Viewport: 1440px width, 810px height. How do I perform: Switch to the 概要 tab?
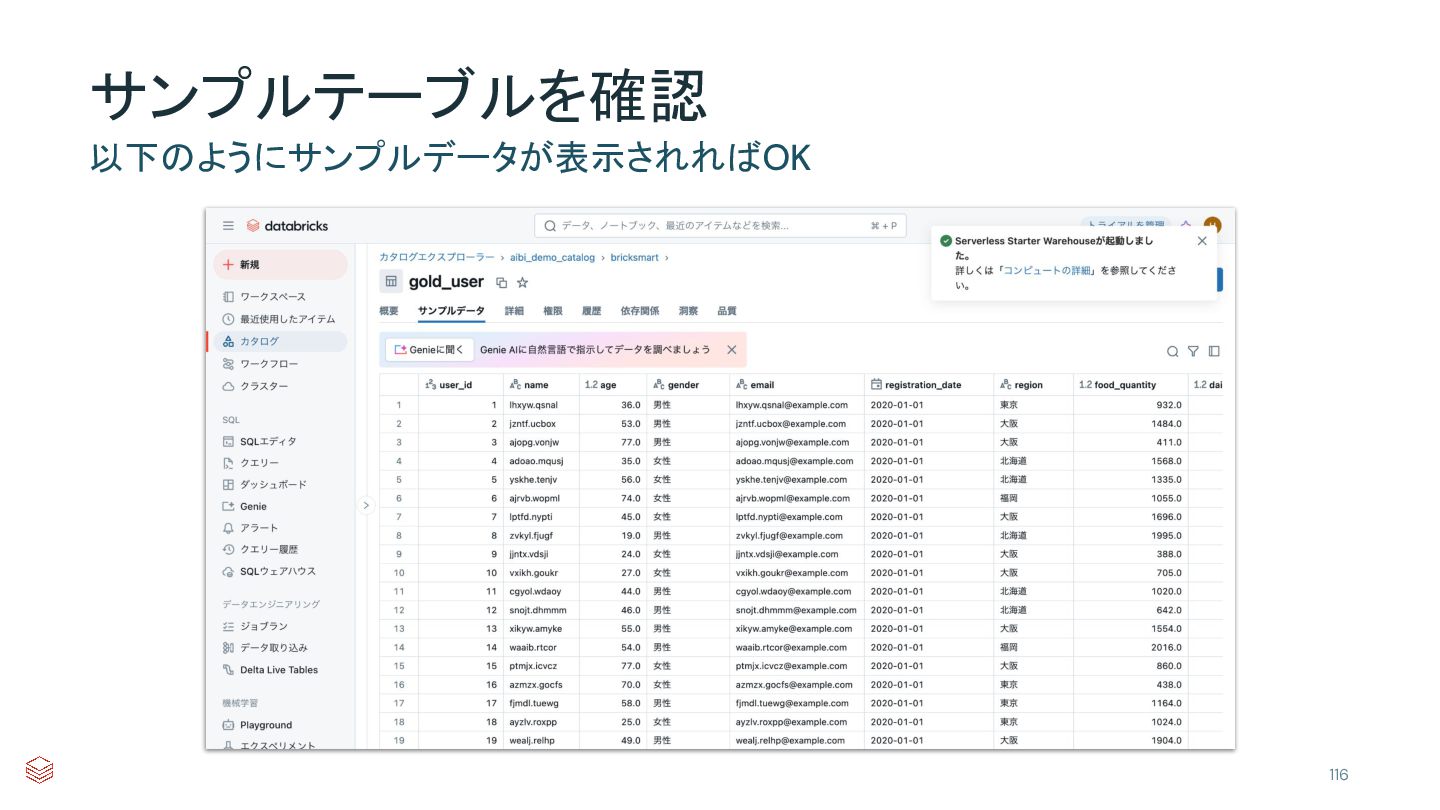(x=389, y=311)
